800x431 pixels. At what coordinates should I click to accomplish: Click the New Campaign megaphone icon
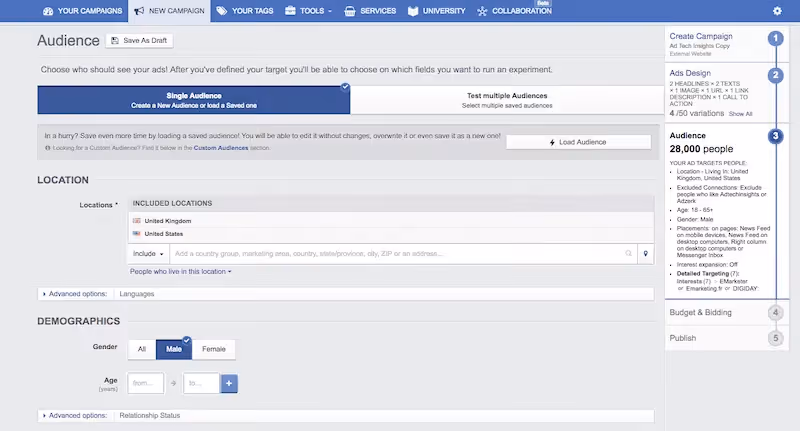pyautogui.click(x=139, y=11)
